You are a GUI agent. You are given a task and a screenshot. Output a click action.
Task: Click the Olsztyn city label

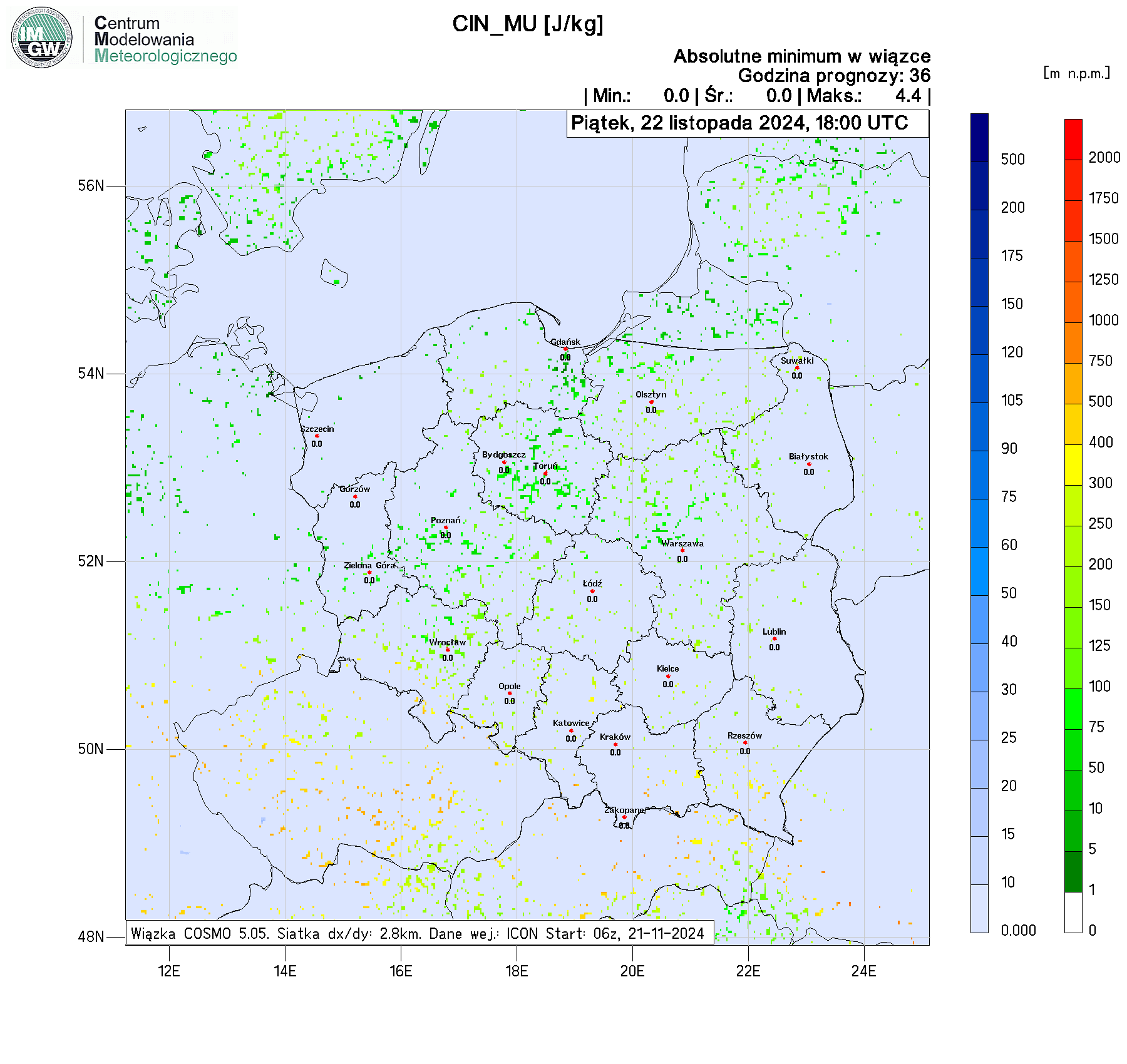click(x=651, y=394)
